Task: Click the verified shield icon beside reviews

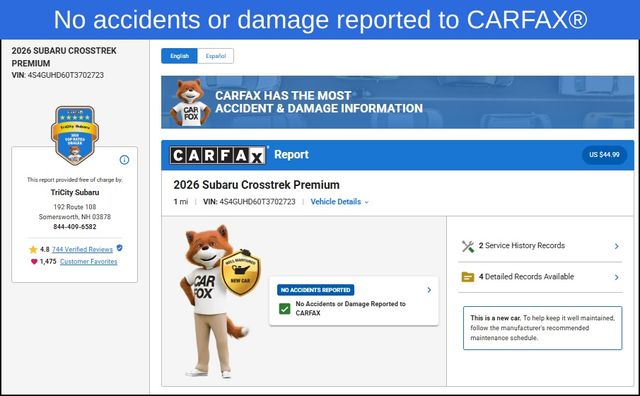Action: [120, 248]
